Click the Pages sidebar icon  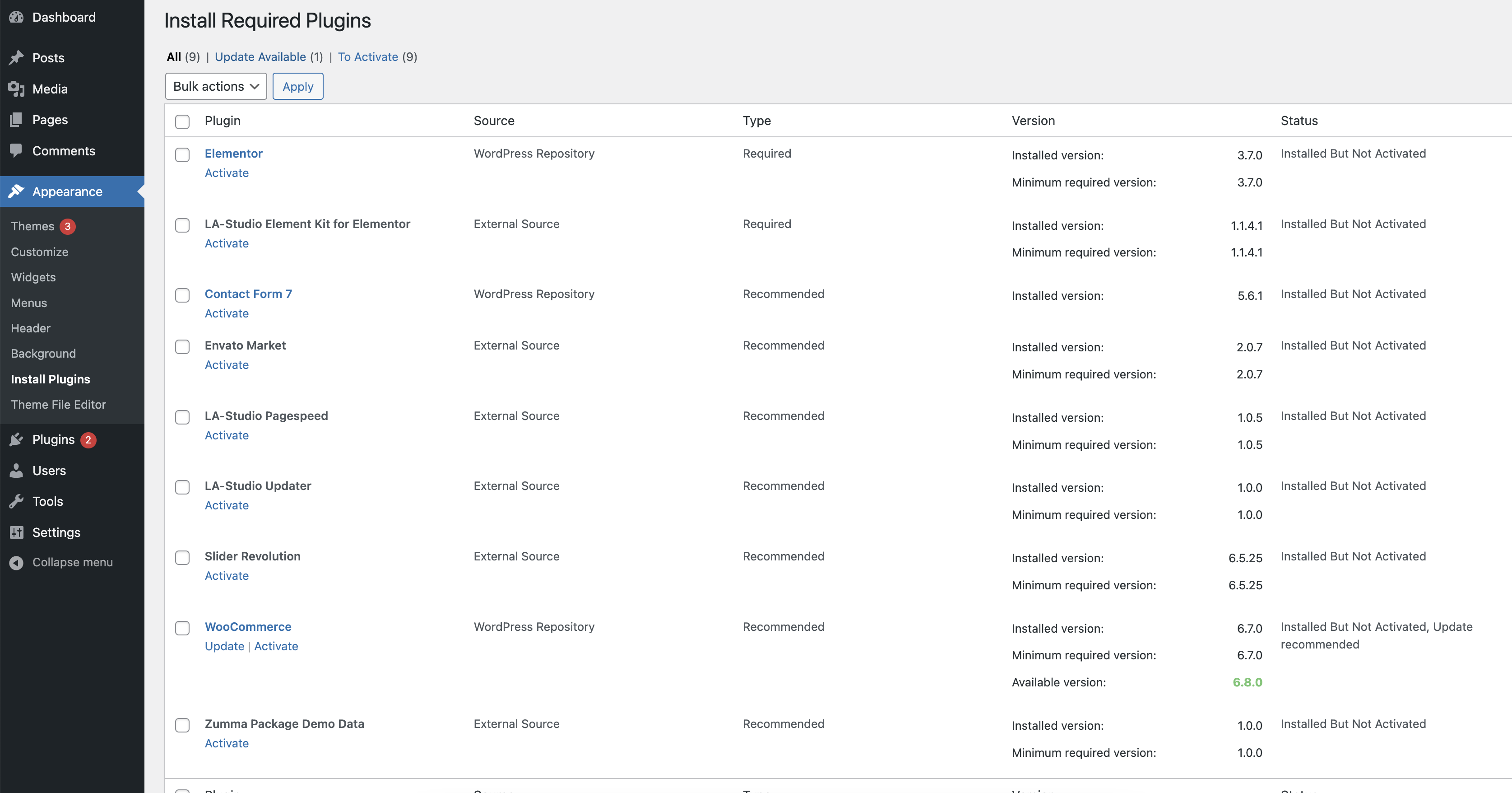pyautogui.click(x=16, y=120)
